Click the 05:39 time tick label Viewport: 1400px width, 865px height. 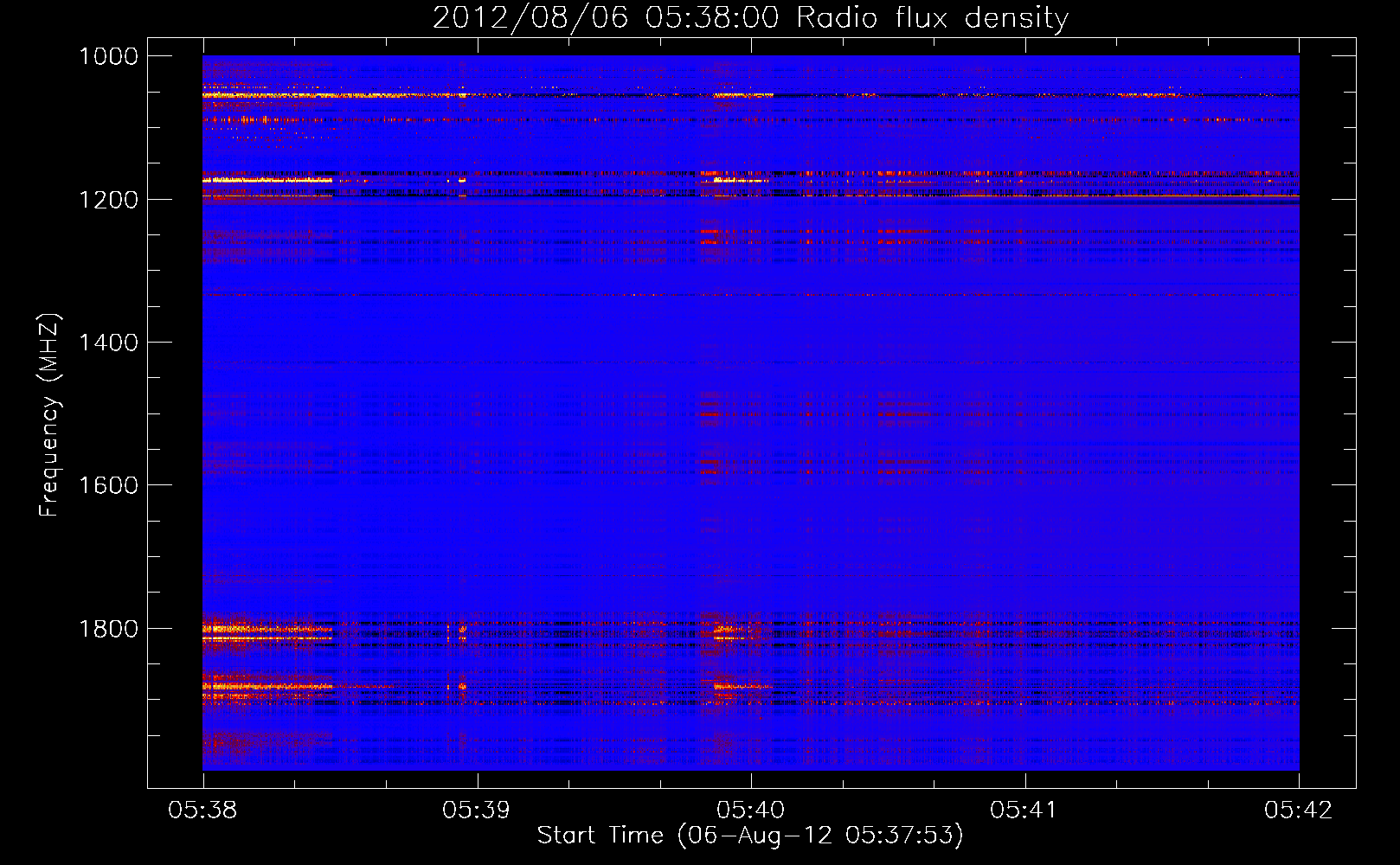(477, 810)
